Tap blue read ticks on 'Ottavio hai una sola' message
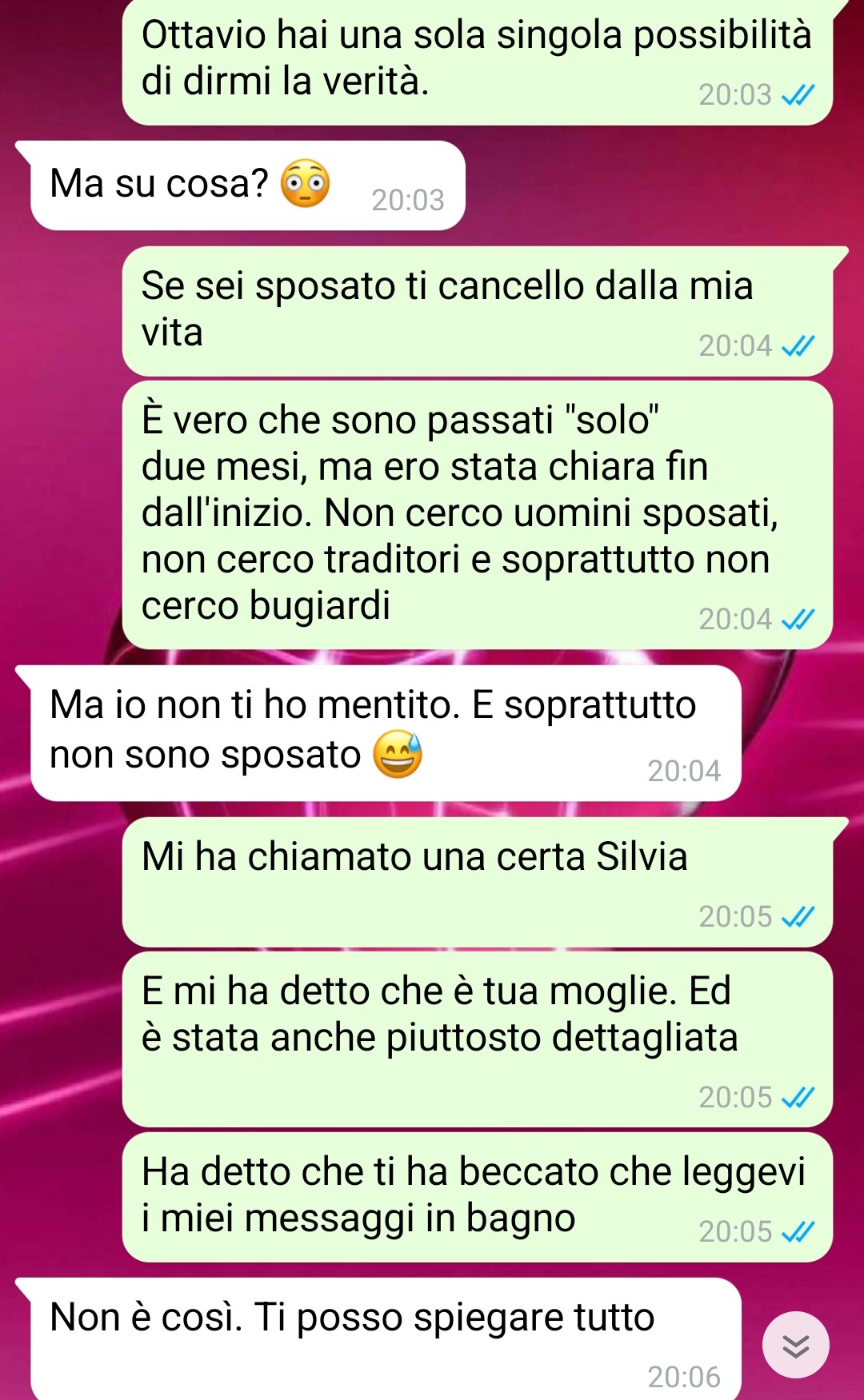This screenshot has height=1400, width=864. [x=798, y=95]
